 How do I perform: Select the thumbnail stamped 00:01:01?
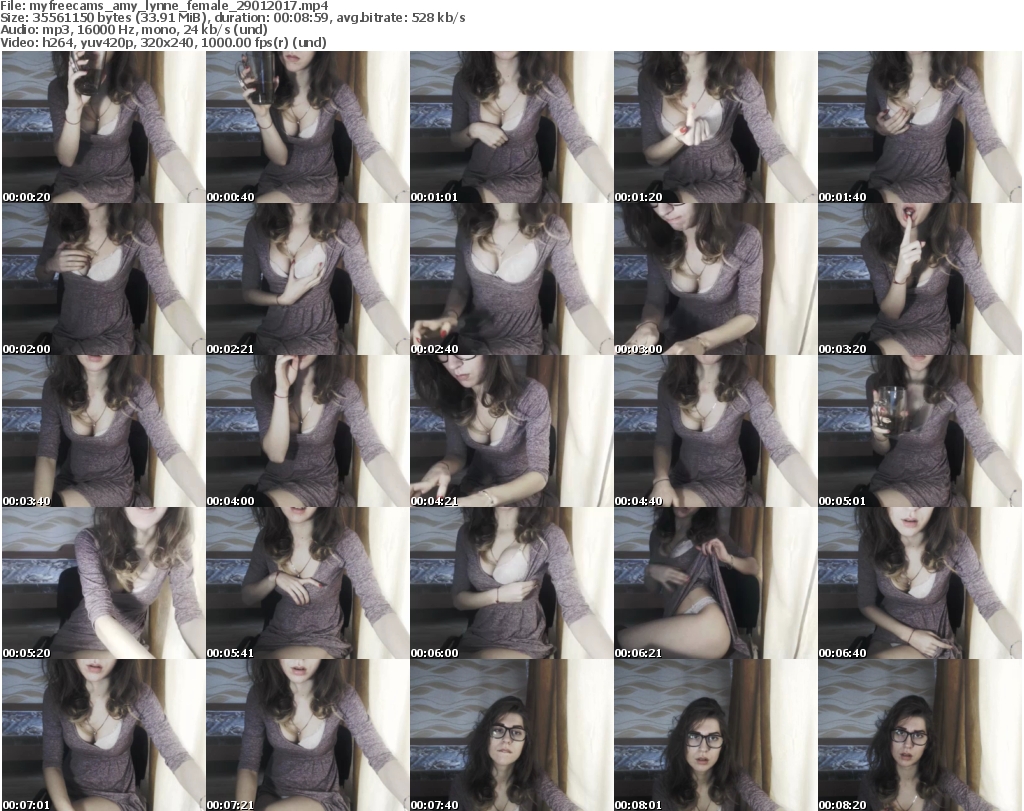[511, 127]
